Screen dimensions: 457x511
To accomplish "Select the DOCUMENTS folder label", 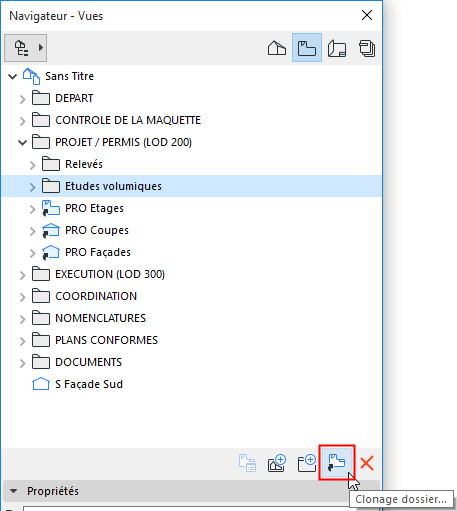I will point(88,362).
